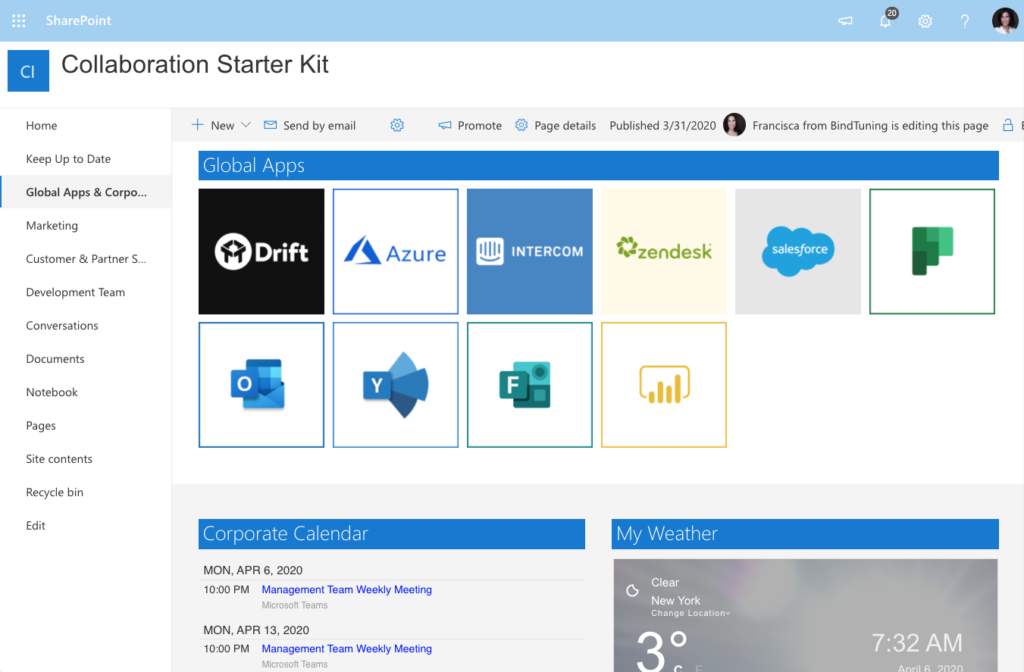Click Edit in left navigation

pyautogui.click(x=35, y=525)
